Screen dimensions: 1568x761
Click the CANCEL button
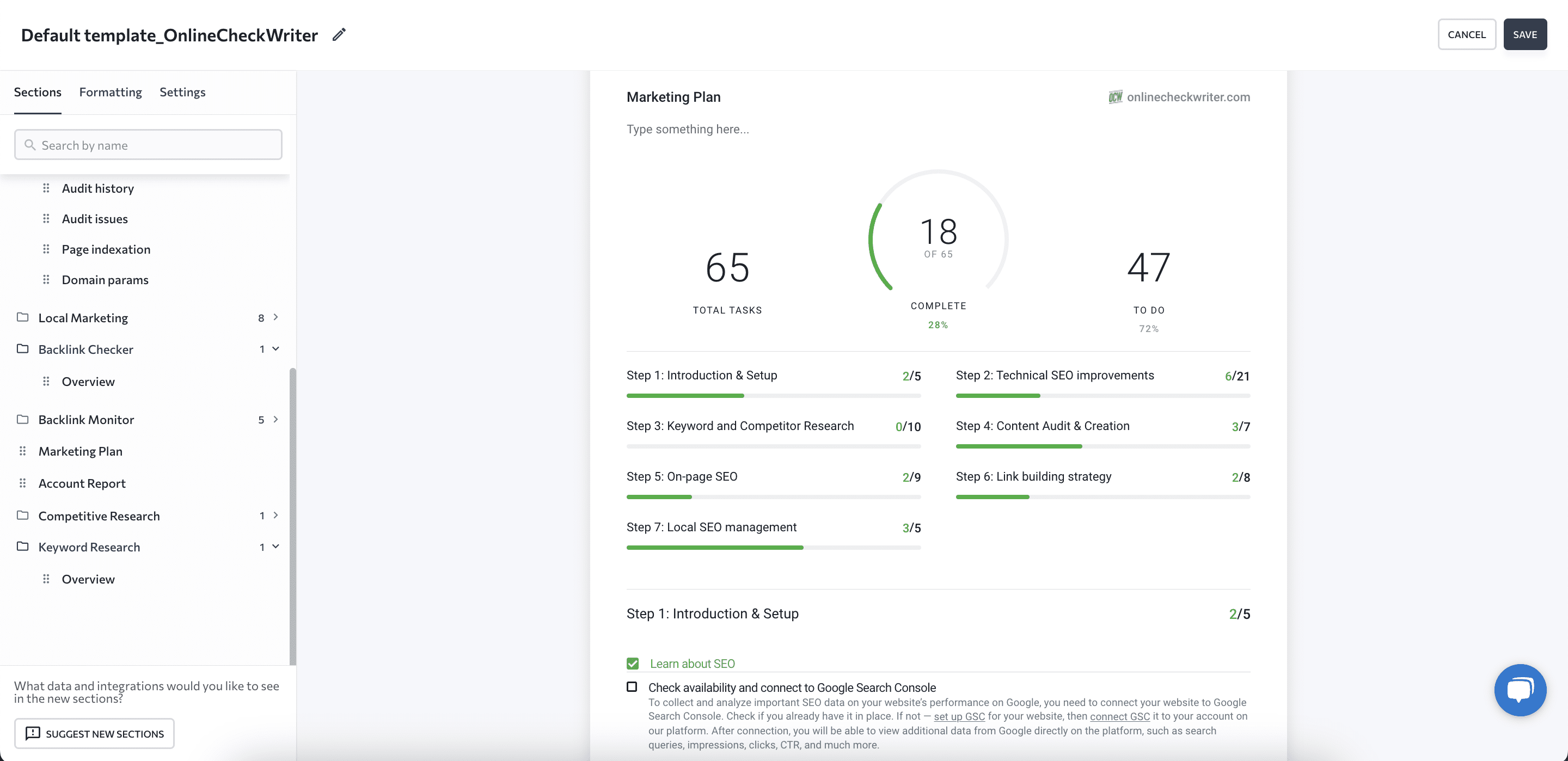[x=1466, y=34]
